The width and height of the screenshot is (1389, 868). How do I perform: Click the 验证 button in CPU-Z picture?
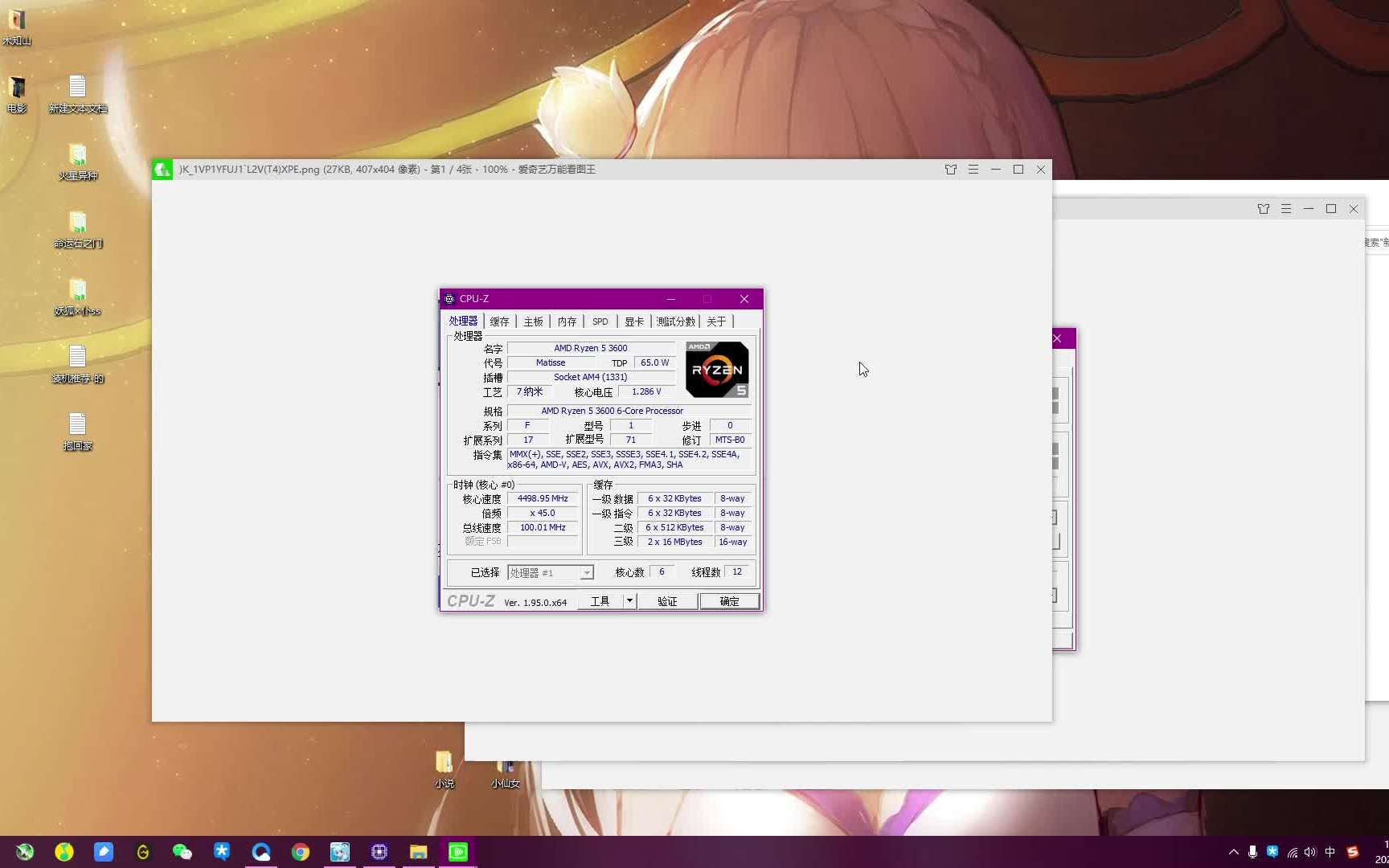coord(667,601)
